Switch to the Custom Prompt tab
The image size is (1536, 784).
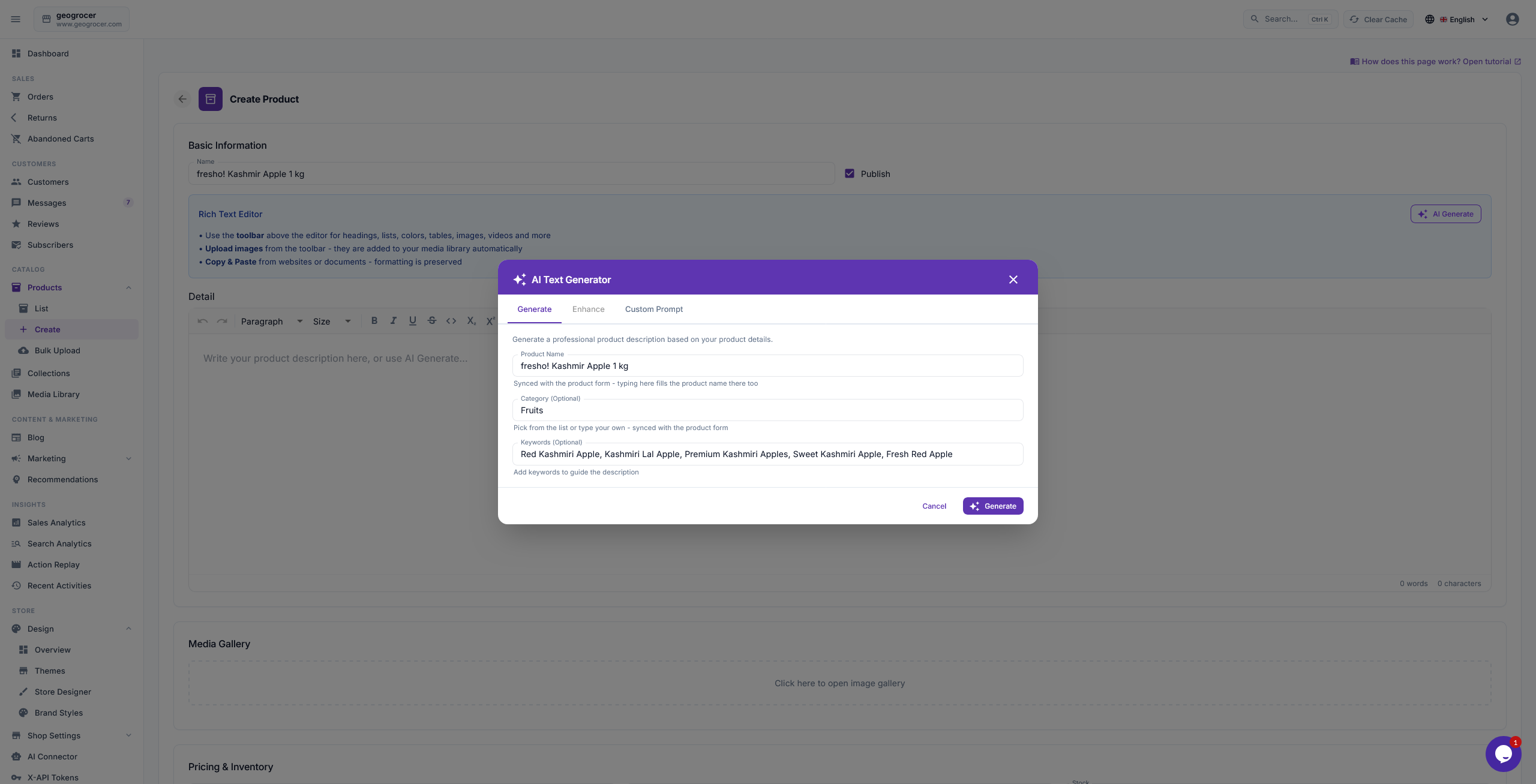click(x=654, y=309)
